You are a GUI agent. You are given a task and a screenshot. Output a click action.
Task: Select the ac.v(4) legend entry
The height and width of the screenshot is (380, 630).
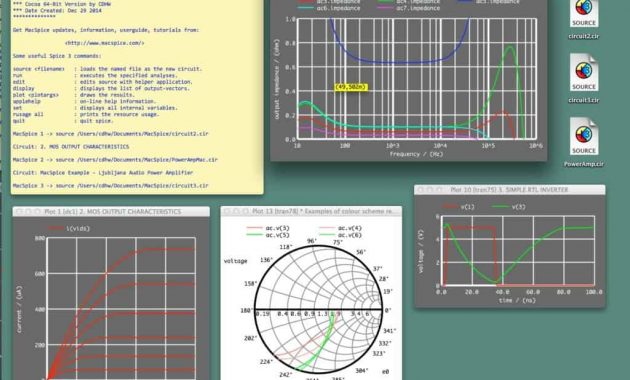coord(340,228)
